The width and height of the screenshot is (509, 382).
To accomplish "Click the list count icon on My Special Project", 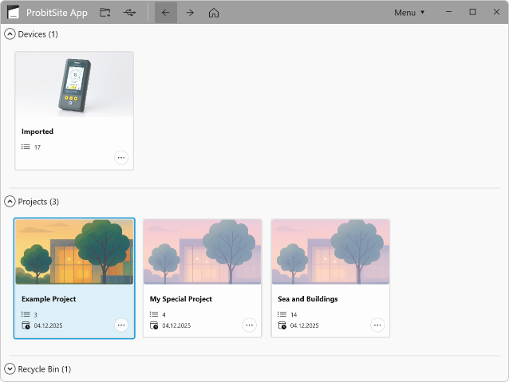I will pos(154,314).
